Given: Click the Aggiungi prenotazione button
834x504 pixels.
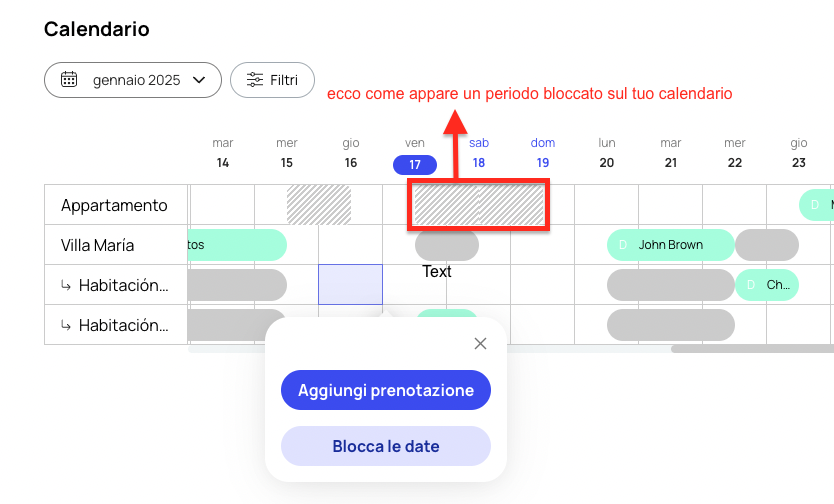Looking at the screenshot, I should [x=386, y=390].
